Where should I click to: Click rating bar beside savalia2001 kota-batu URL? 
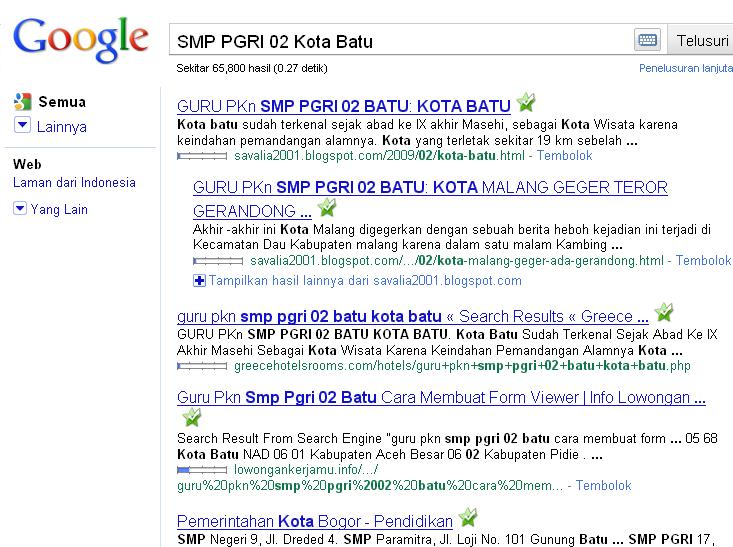pos(202,156)
